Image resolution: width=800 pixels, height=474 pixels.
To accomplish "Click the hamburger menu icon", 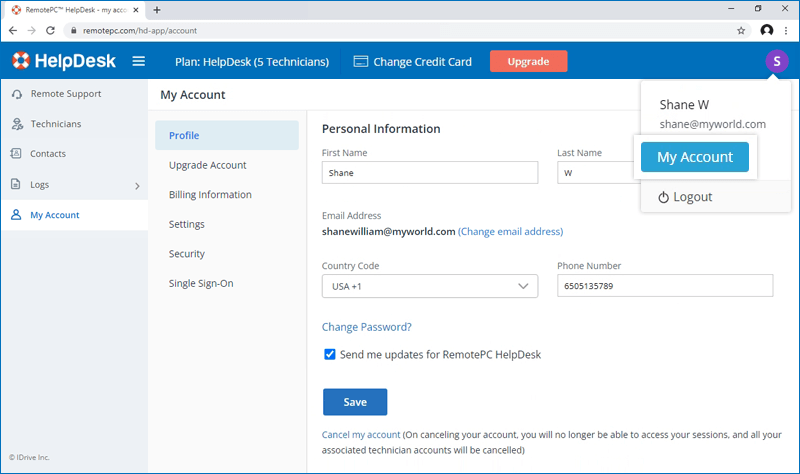I will tap(139, 62).
